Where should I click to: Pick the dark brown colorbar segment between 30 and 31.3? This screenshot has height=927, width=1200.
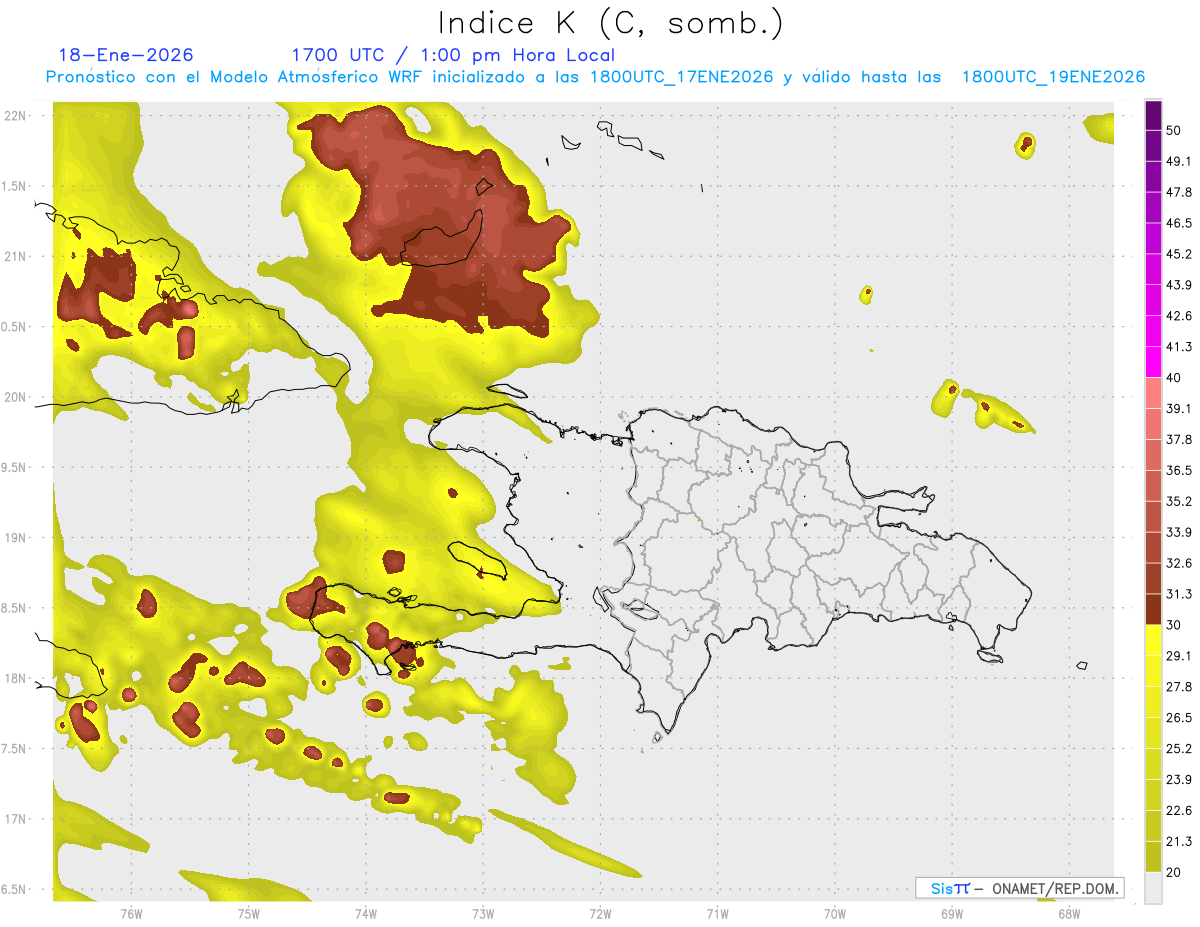pyautogui.click(x=1153, y=609)
